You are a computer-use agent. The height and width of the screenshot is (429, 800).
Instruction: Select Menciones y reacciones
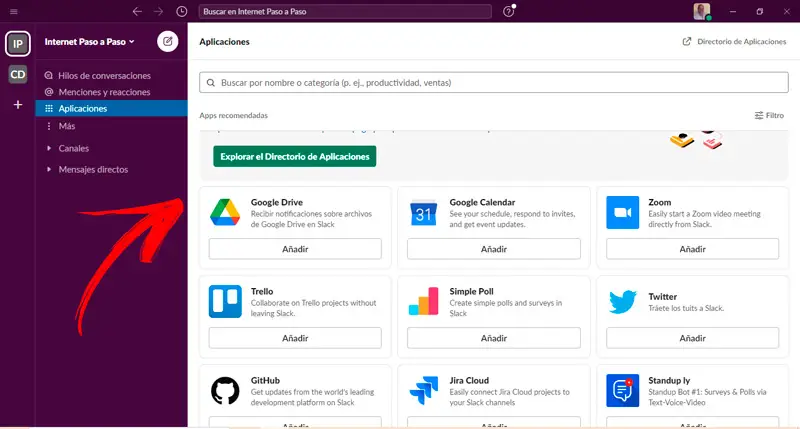point(104,92)
